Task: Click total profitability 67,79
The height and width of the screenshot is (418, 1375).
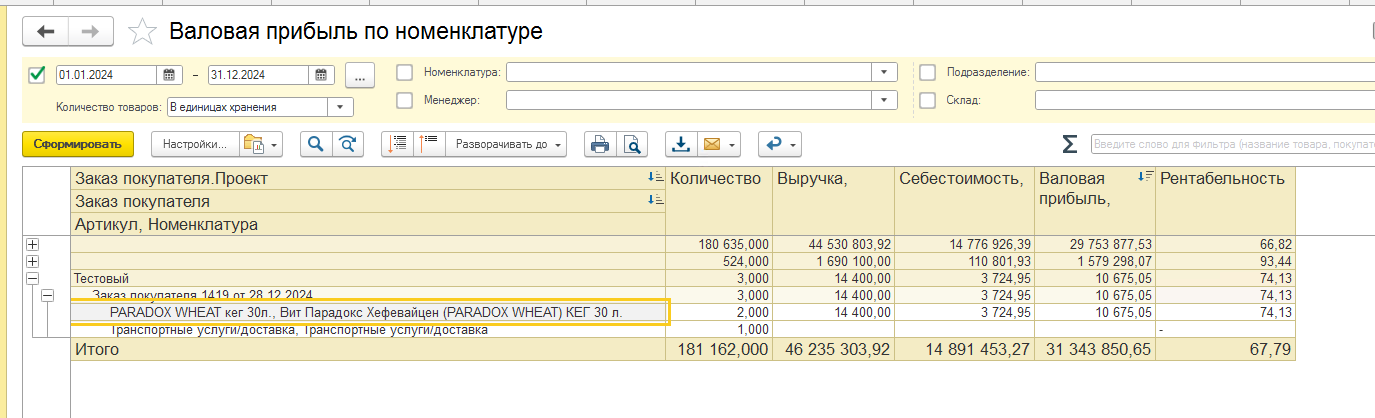Action: (x=1225, y=350)
